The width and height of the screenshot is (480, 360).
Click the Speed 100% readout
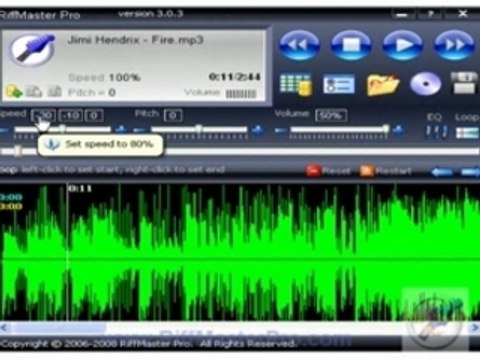point(104,78)
